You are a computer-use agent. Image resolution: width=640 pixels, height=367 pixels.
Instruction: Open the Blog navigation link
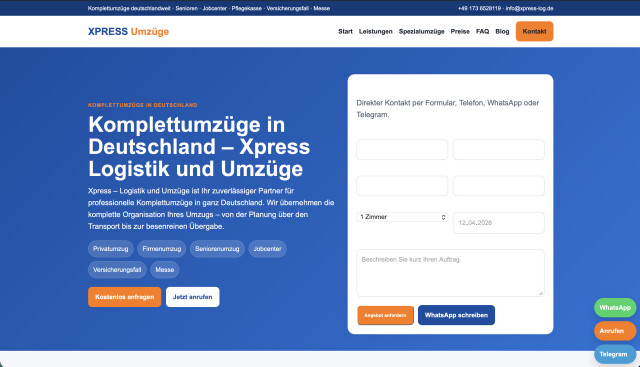point(502,31)
